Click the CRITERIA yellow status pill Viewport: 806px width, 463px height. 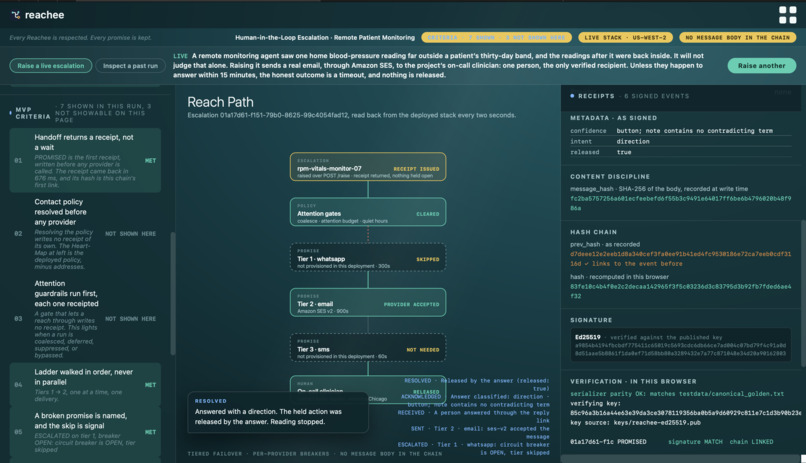tap(496, 38)
